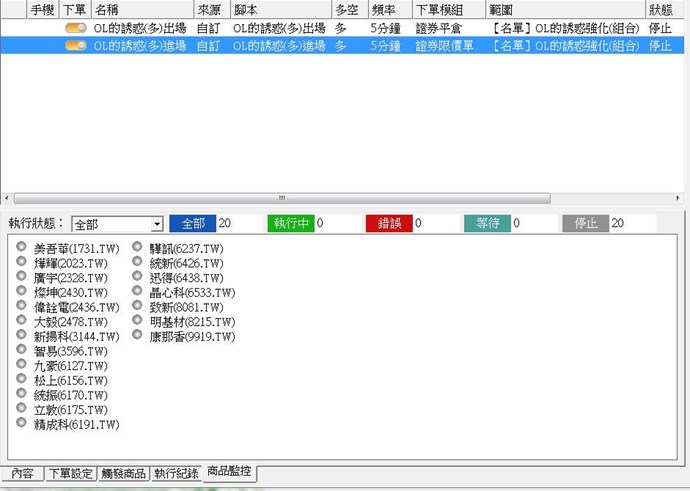This screenshot has height=491, width=690.
Task: Select the red 錯誤 status swatch
Action: coord(388,224)
